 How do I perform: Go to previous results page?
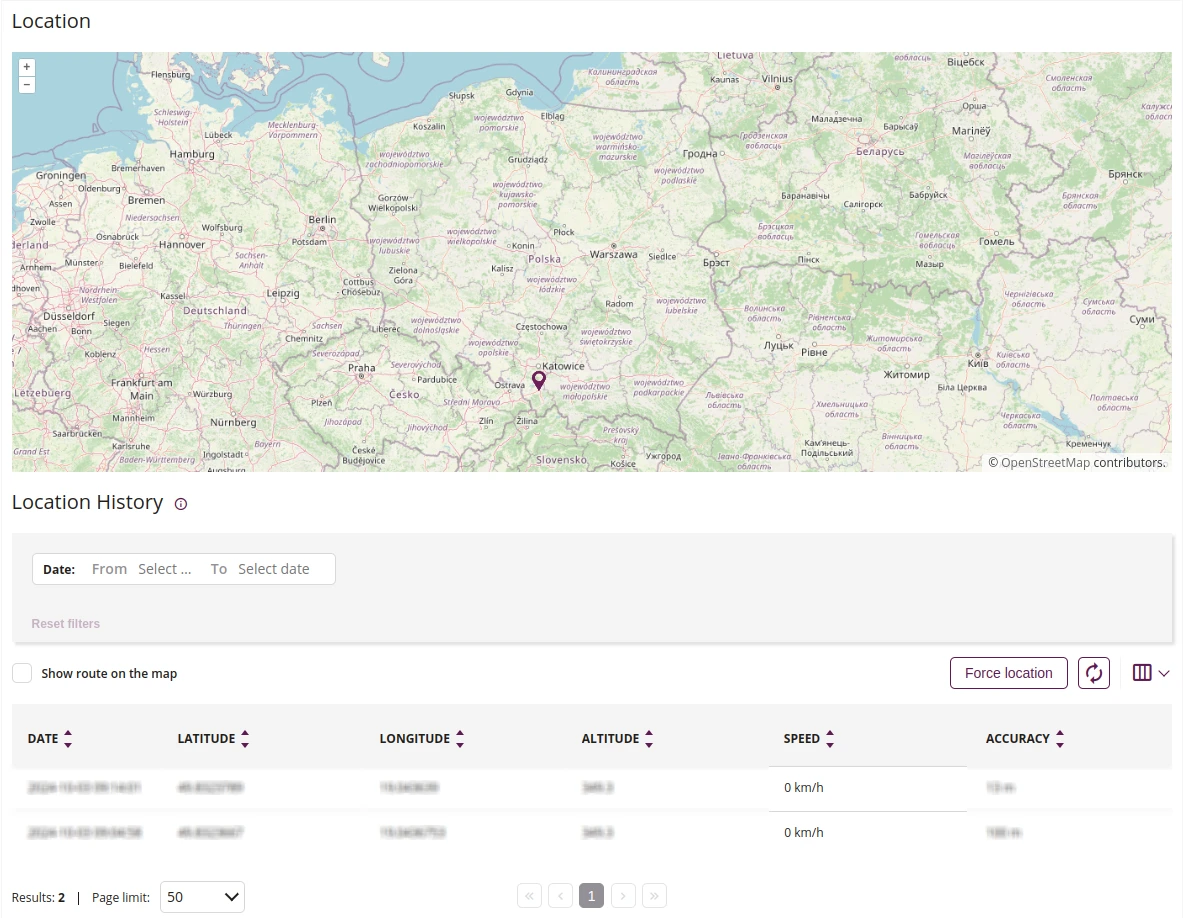(561, 896)
